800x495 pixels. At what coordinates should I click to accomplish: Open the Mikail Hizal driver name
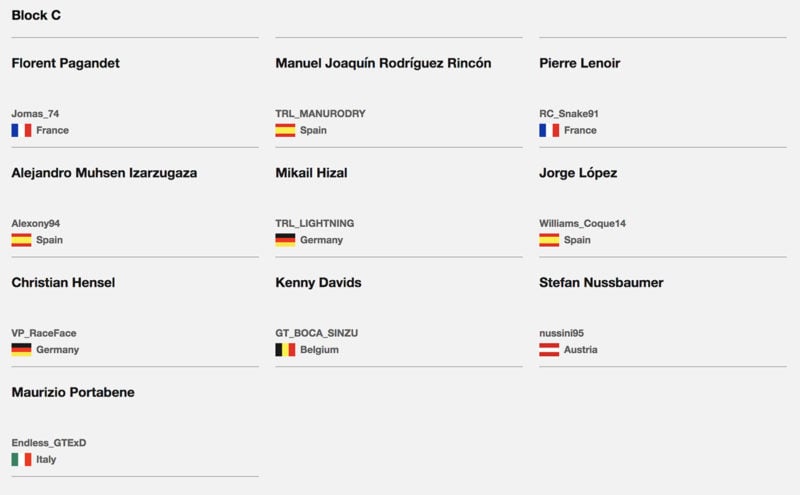(x=311, y=173)
